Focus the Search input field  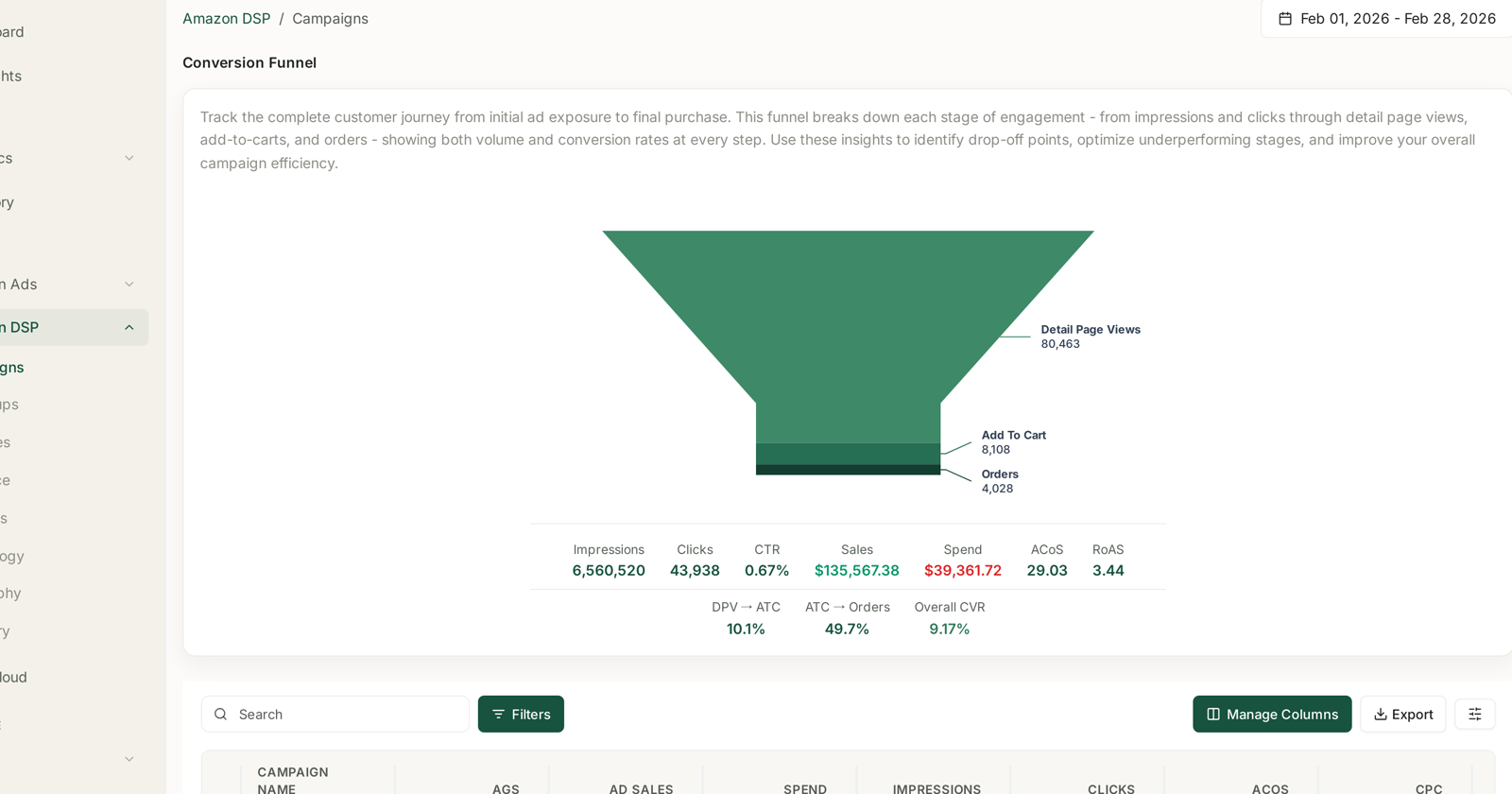point(335,715)
